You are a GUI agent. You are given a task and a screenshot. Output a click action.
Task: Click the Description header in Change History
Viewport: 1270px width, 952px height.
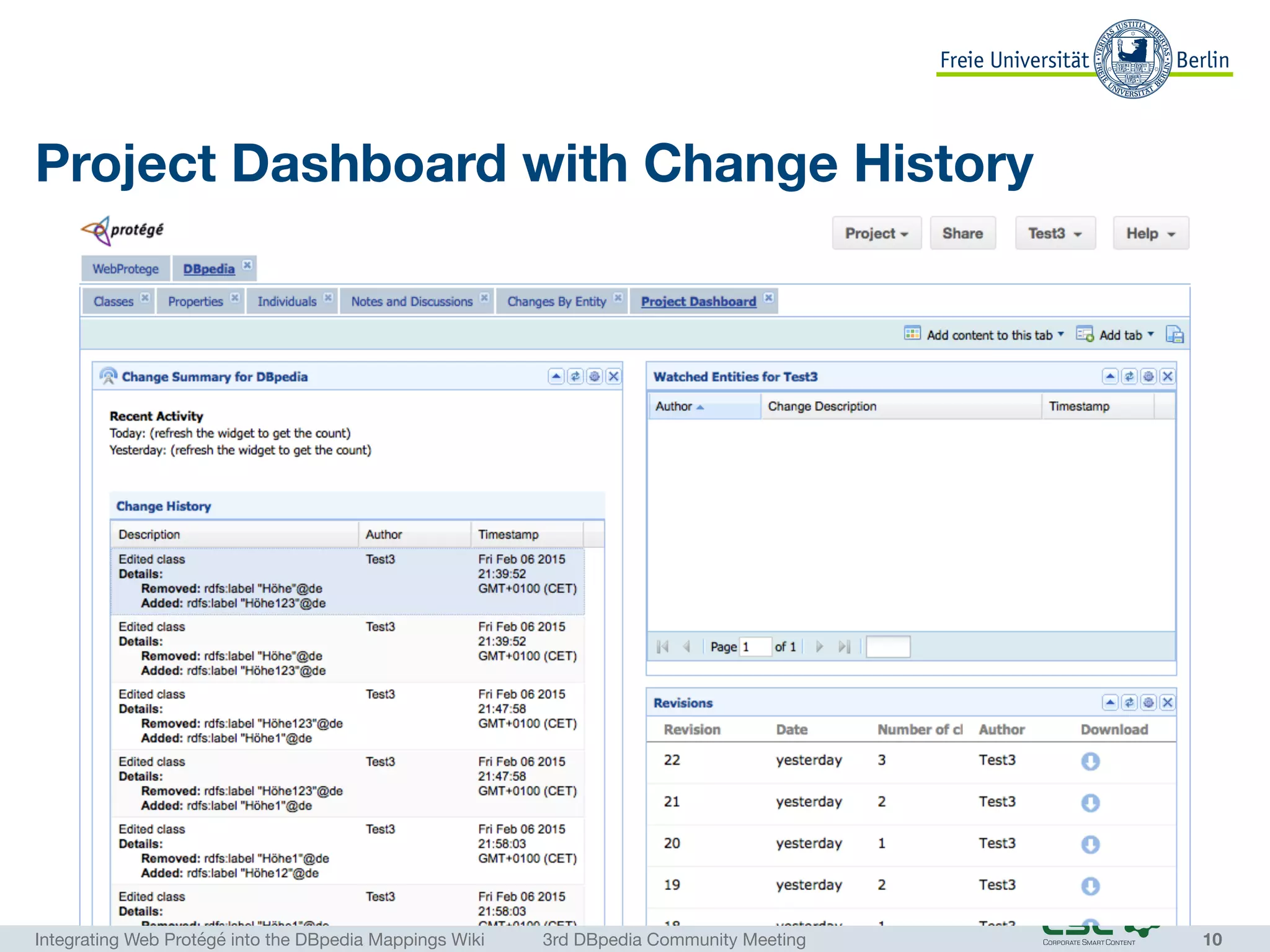coord(234,534)
